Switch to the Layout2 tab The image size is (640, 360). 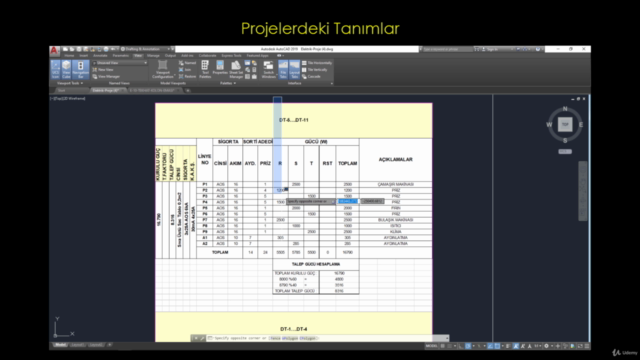(x=96, y=345)
